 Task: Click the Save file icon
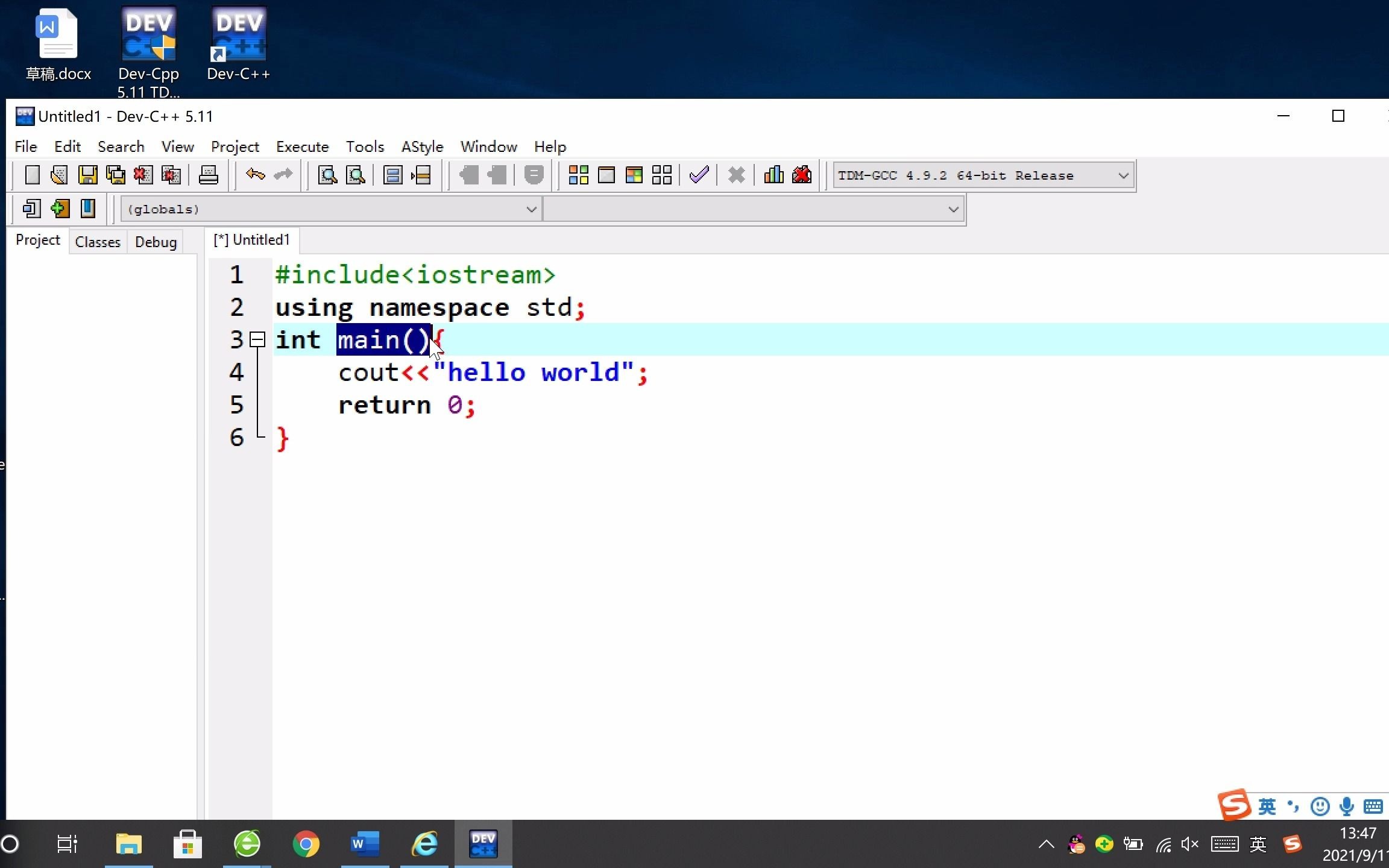pyautogui.click(x=87, y=175)
